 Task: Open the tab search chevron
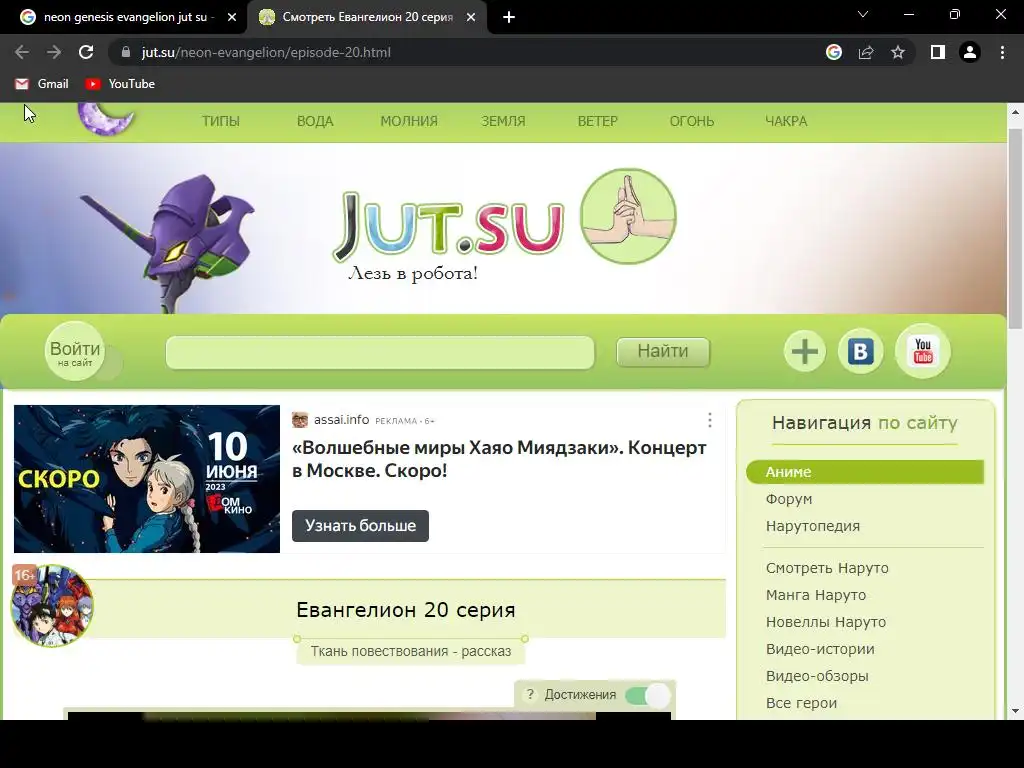coord(863,14)
